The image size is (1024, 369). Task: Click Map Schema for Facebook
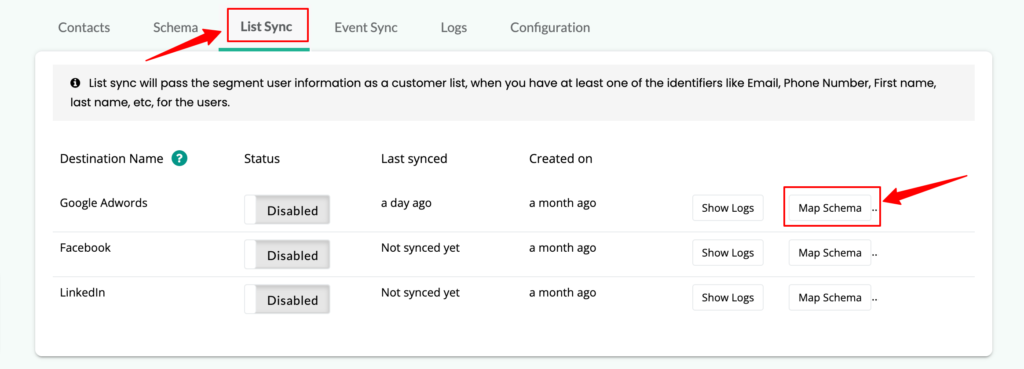coord(830,252)
